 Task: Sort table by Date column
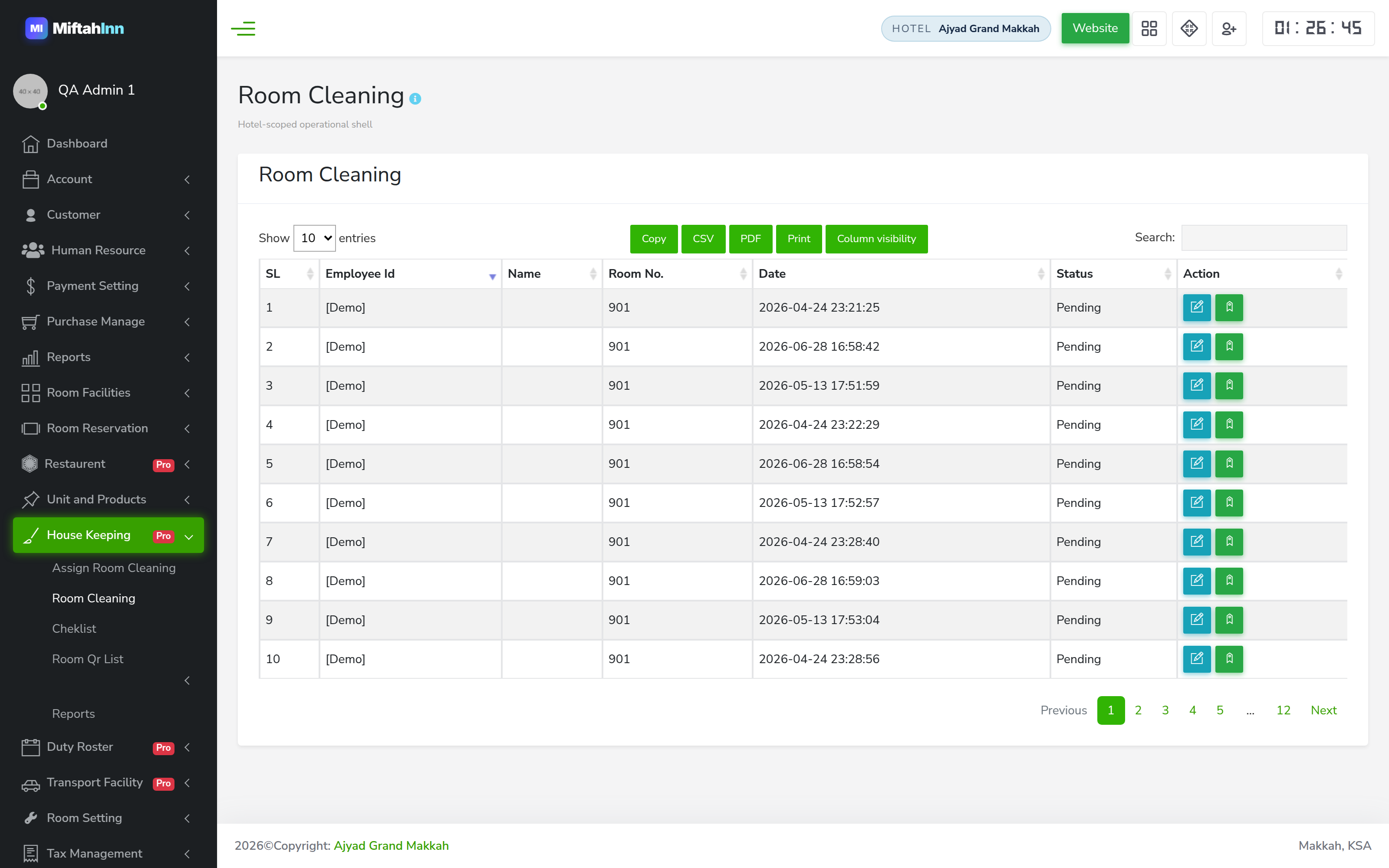(901, 274)
